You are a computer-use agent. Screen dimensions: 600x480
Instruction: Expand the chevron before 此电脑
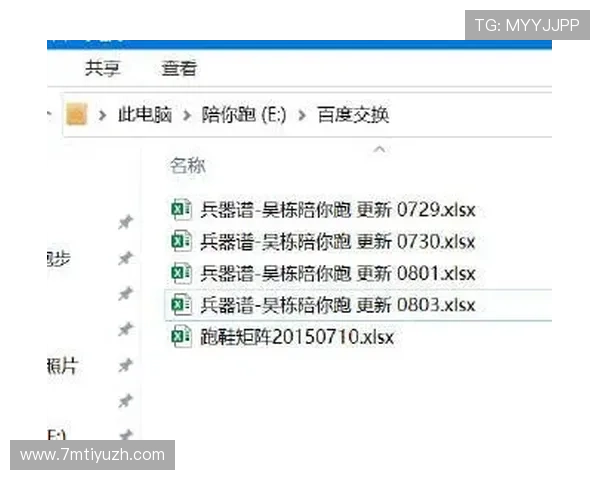102,115
